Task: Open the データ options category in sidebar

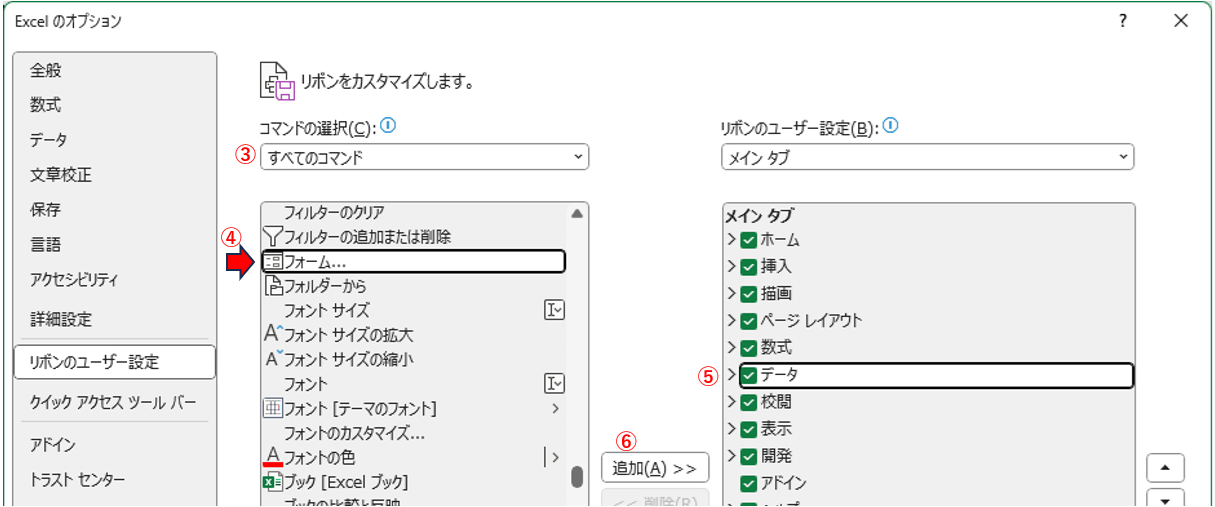Action: 115,140
